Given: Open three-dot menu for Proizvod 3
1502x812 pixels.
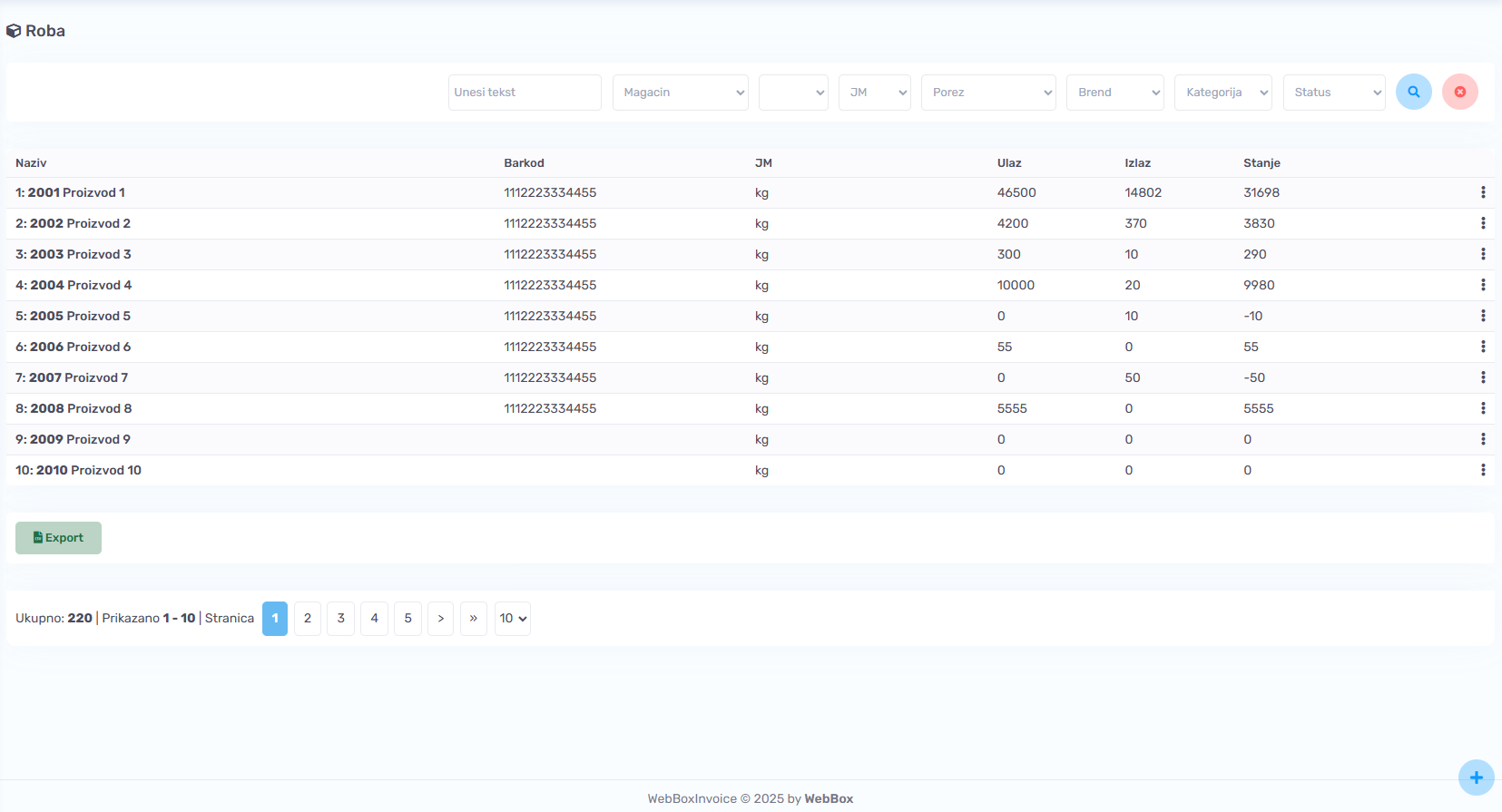Looking at the screenshot, I should click(x=1483, y=254).
